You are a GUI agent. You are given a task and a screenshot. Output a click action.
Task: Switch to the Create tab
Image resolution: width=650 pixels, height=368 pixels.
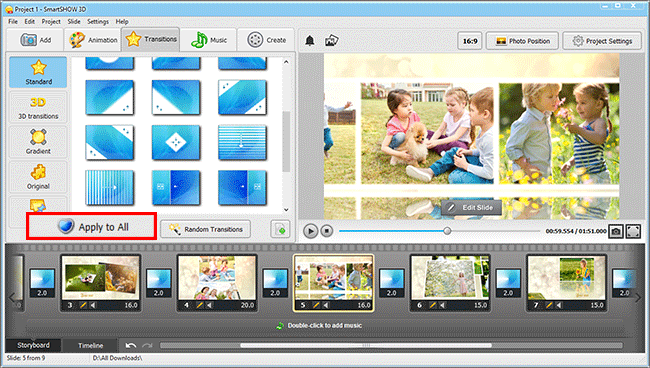266,40
